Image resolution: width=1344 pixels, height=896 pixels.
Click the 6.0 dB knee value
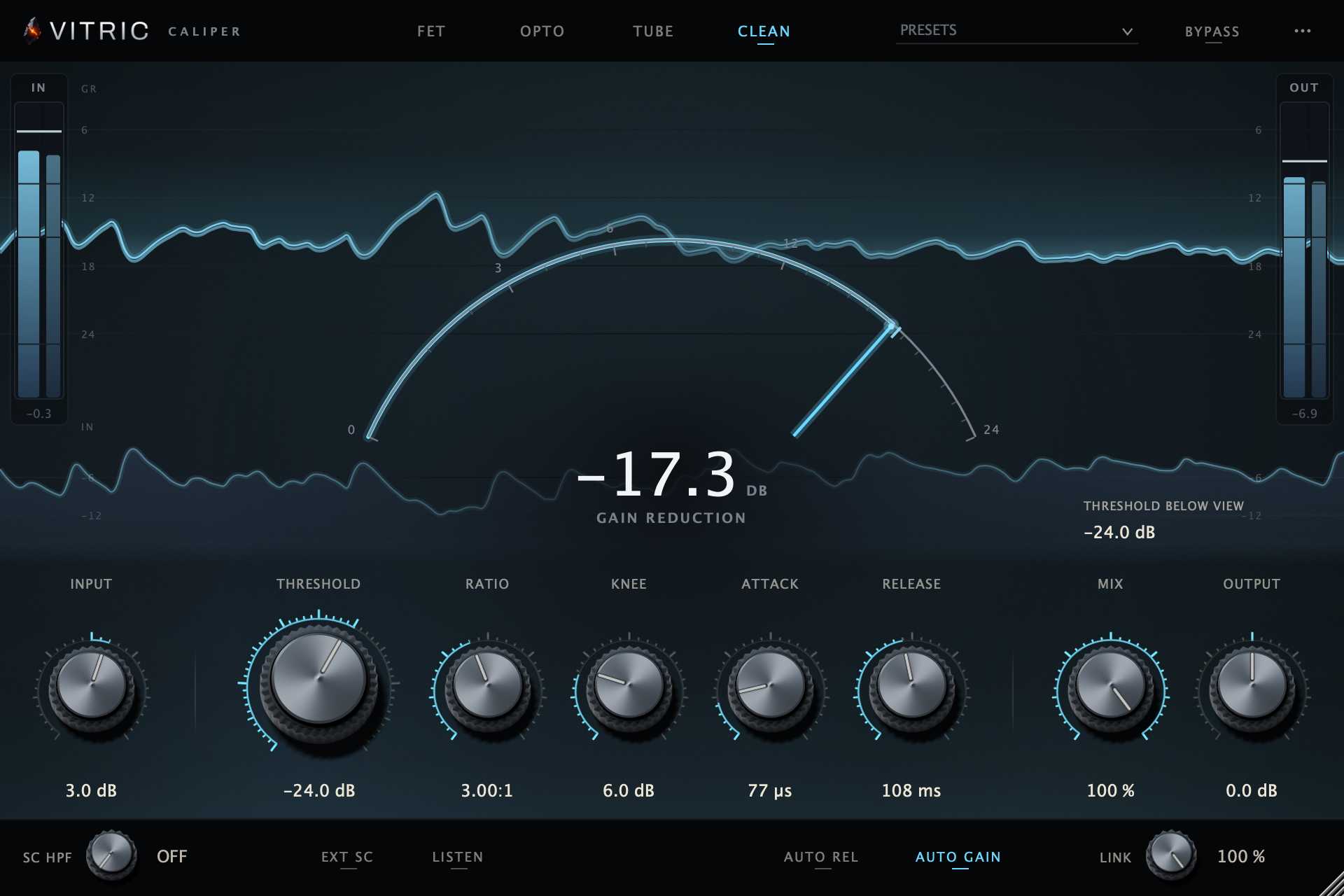[x=629, y=790]
